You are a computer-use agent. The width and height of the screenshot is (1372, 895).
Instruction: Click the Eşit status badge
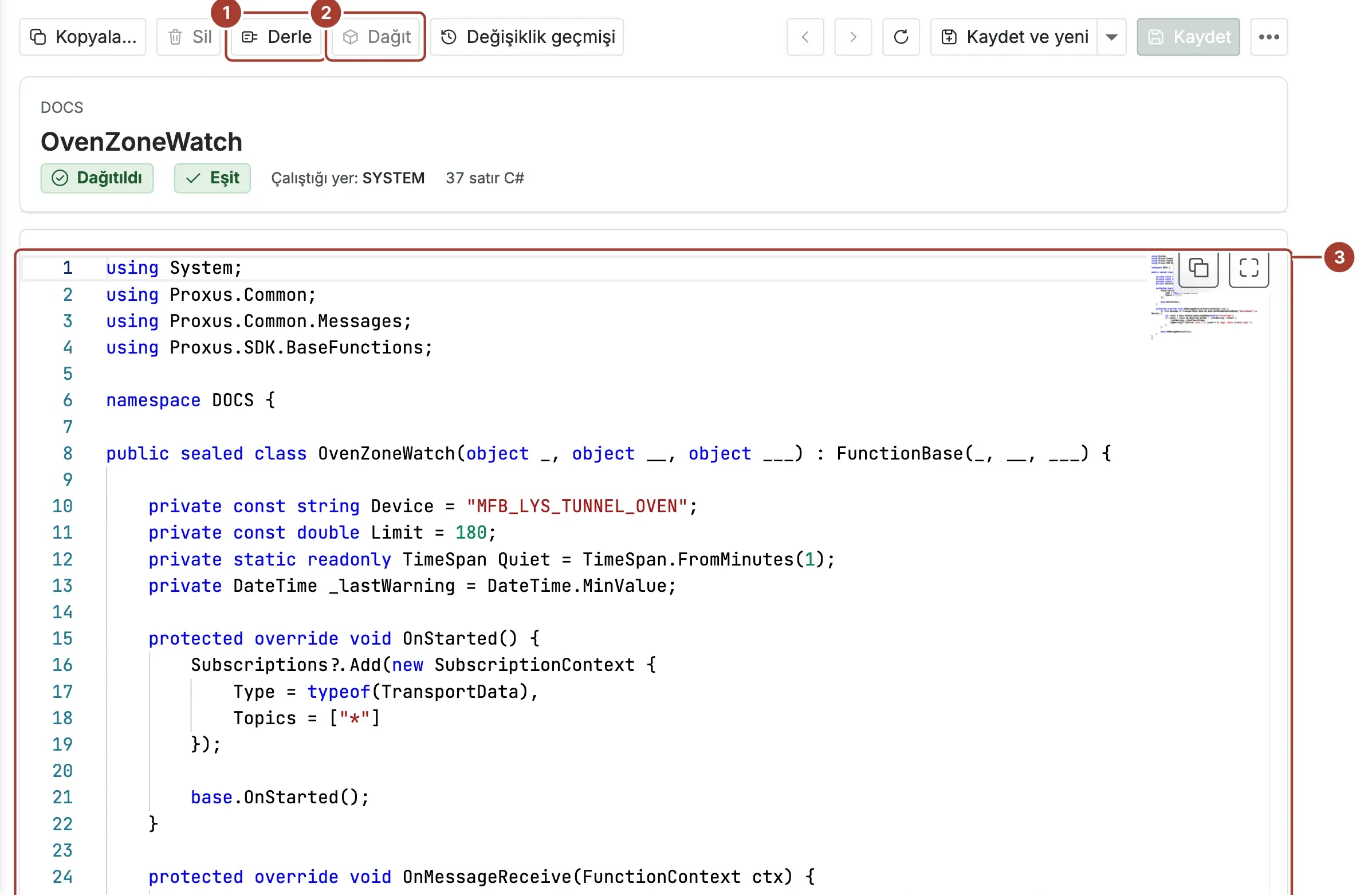click(x=212, y=178)
